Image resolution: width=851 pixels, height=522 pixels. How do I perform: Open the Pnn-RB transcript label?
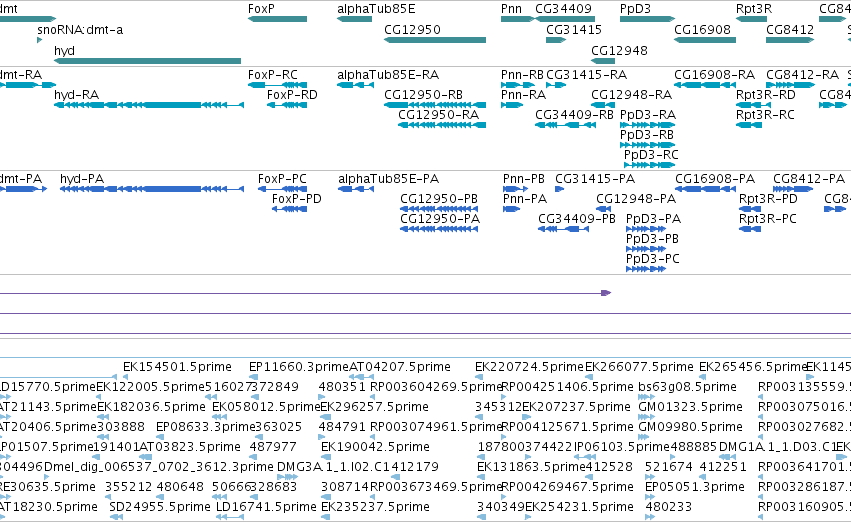[x=522, y=75]
